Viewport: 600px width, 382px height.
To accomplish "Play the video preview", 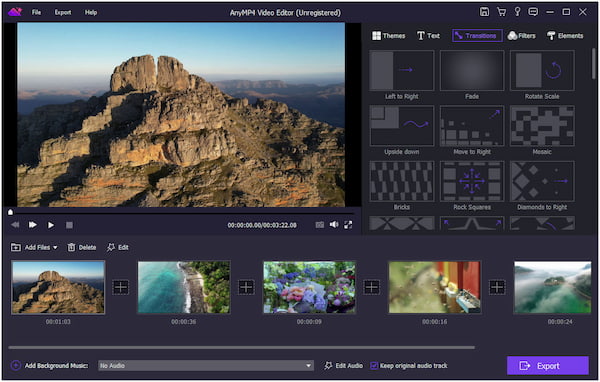I will click(51, 225).
